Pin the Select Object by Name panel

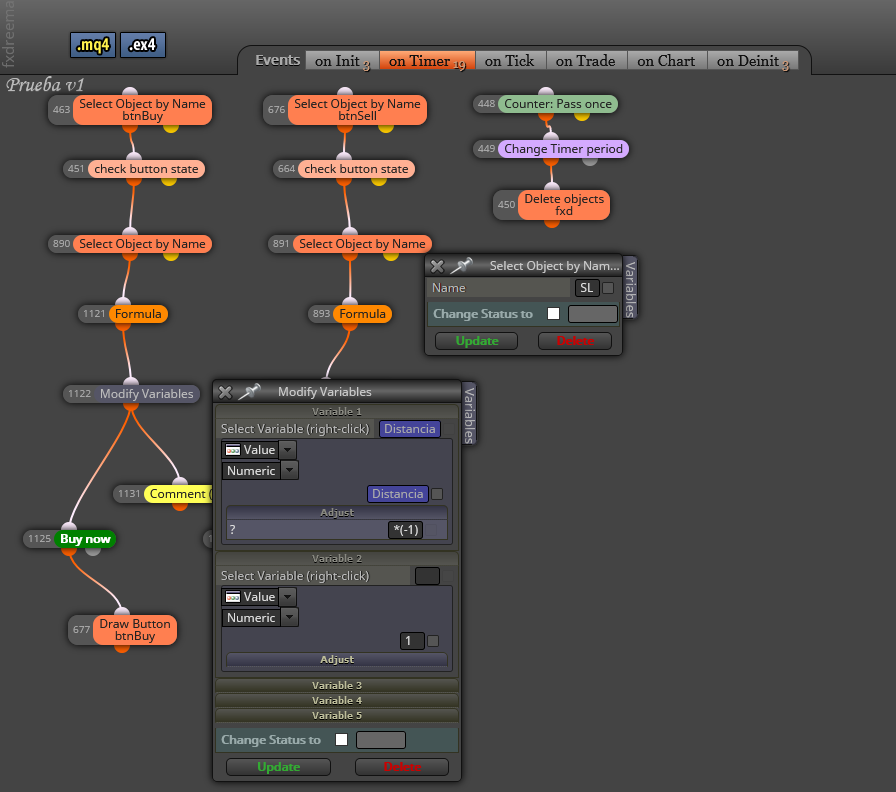(x=461, y=266)
